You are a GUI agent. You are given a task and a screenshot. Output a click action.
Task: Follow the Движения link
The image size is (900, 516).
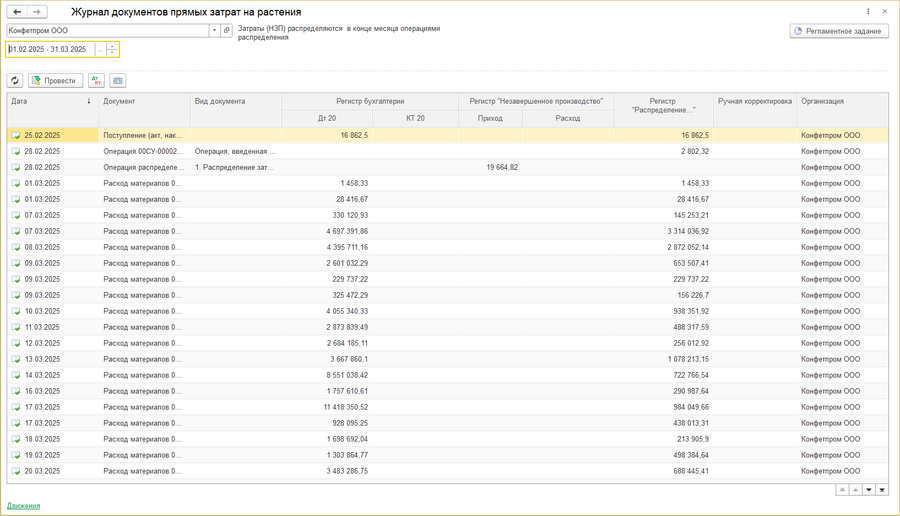tap(24, 506)
